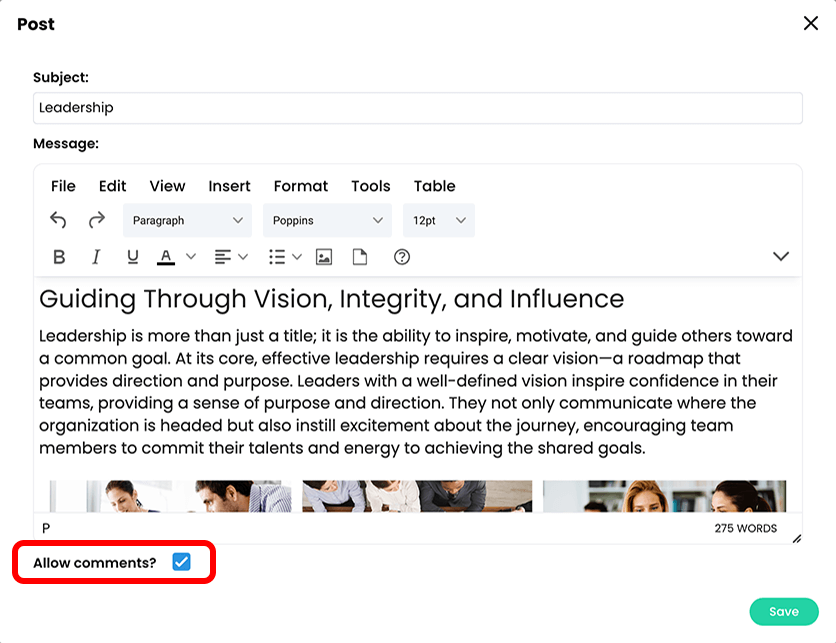The width and height of the screenshot is (836, 643).
Task: Toggle underline formatting
Action: [x=132, y=257]
